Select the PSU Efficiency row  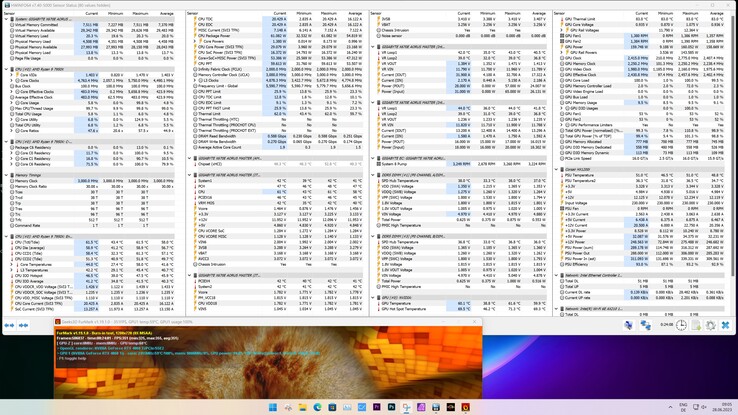point(642,264)
